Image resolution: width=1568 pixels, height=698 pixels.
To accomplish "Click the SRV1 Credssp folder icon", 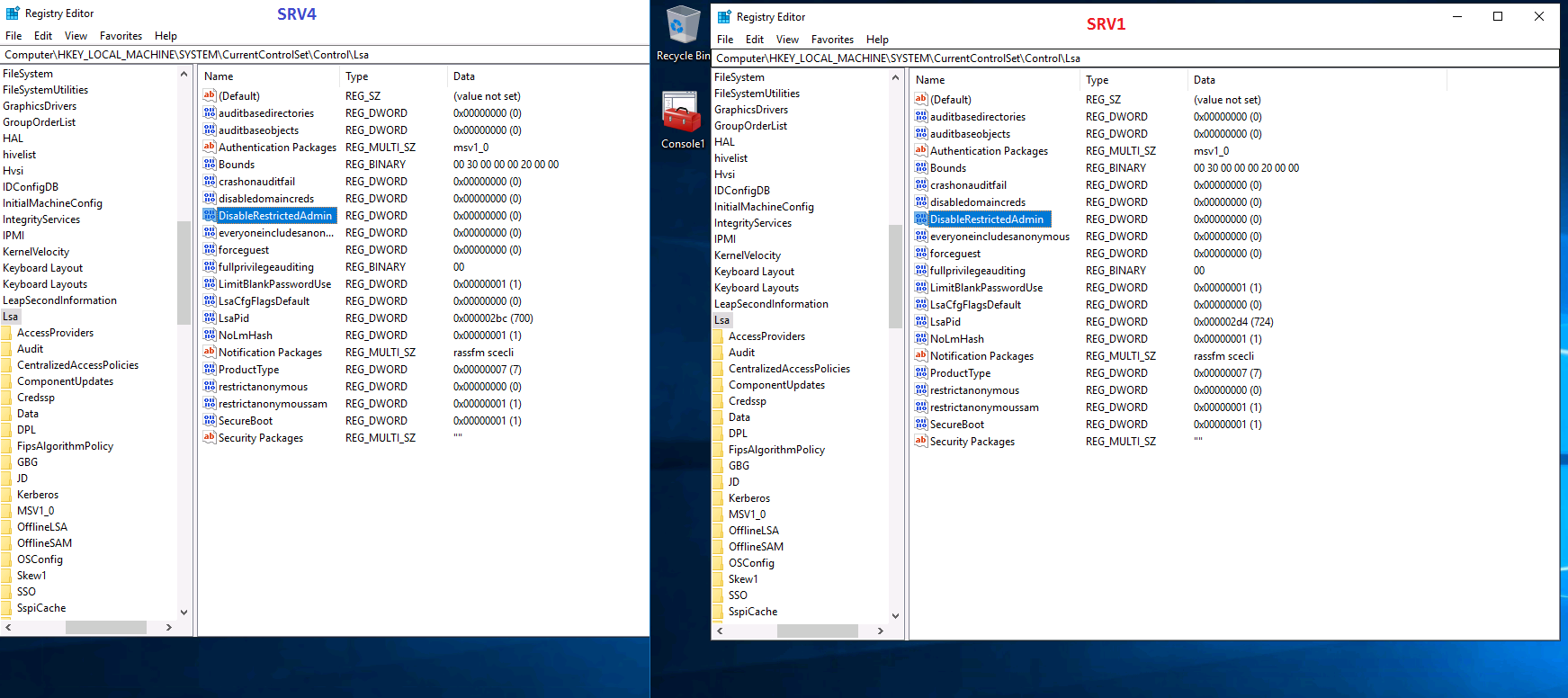I will point(719,401).
